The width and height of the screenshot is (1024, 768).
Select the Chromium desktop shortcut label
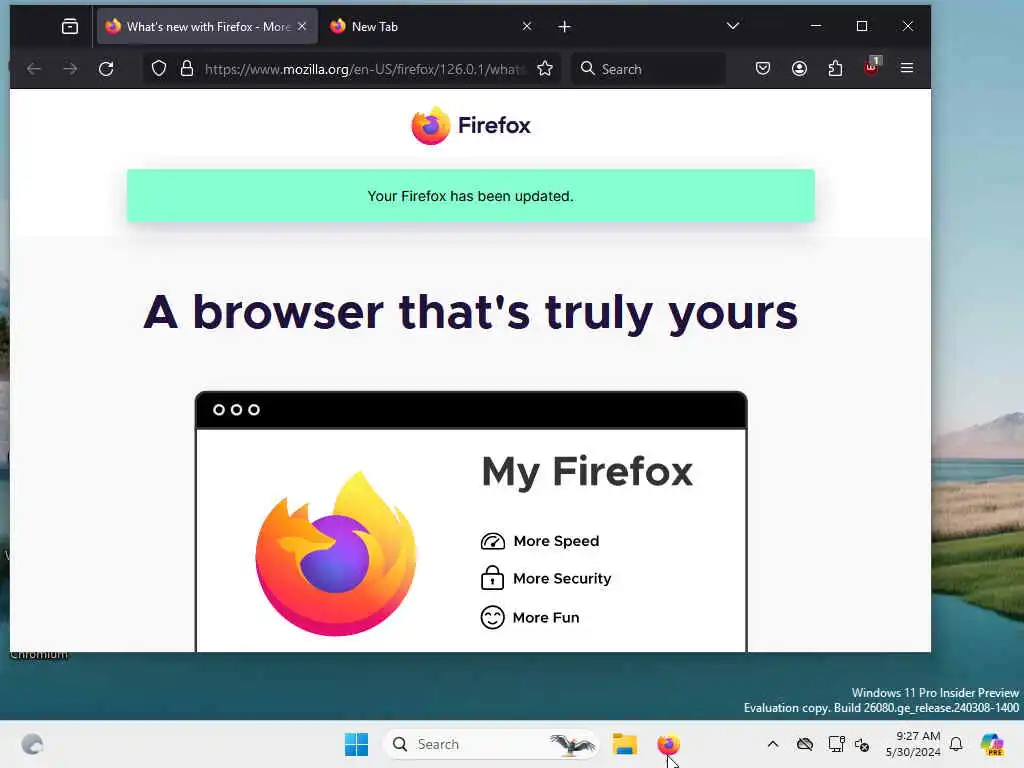pyautogui.click(x=39, y=655)
